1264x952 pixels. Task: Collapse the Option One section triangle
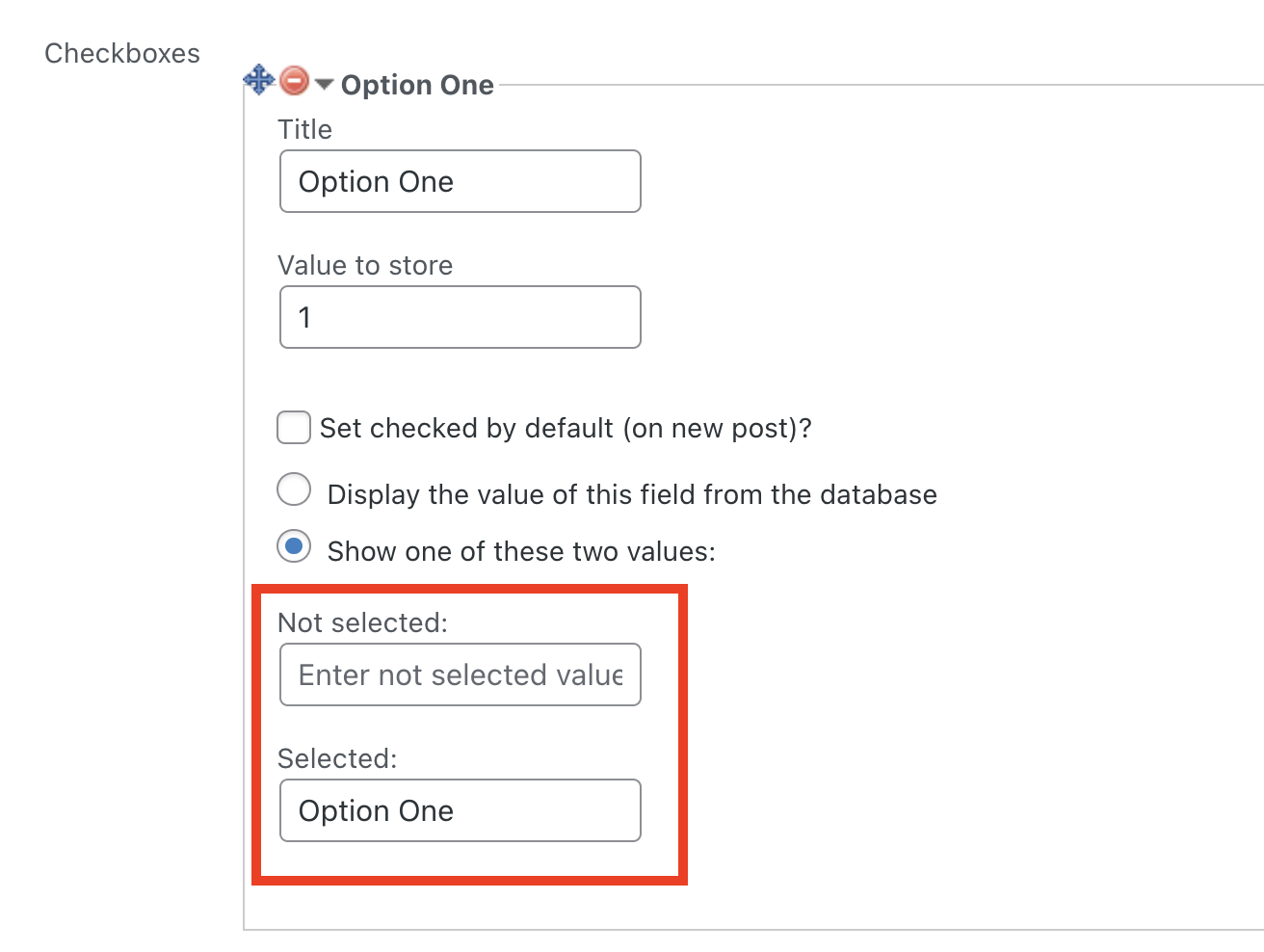tap(324, 85)
